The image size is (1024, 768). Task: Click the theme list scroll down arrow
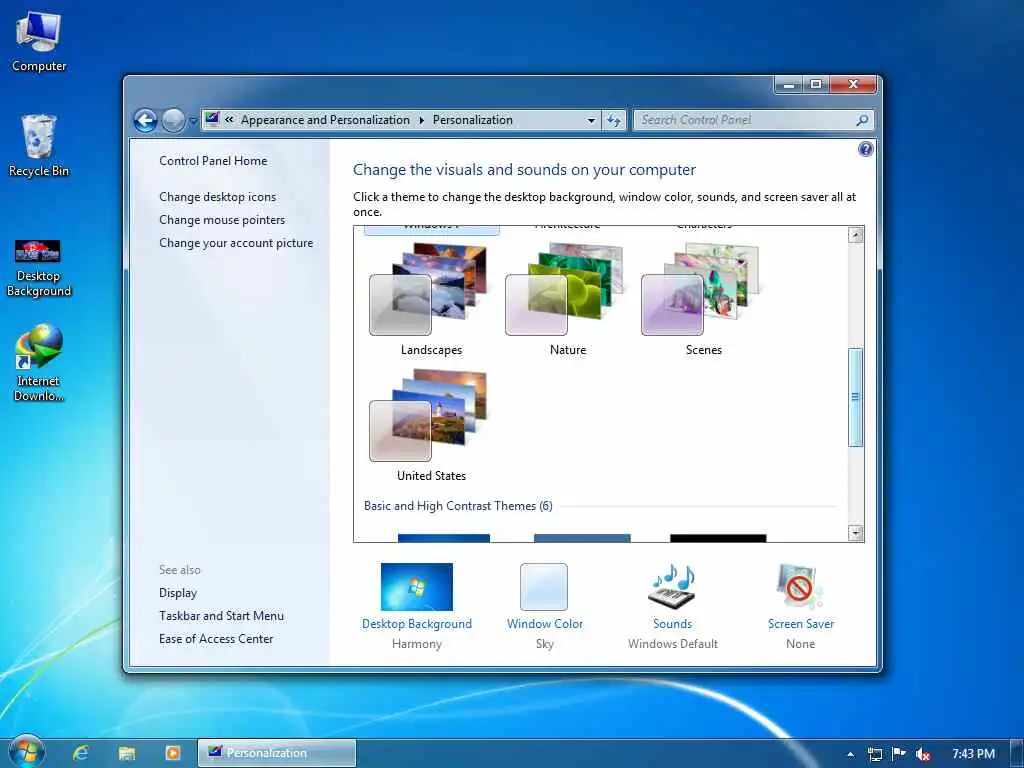click(856, 533)
